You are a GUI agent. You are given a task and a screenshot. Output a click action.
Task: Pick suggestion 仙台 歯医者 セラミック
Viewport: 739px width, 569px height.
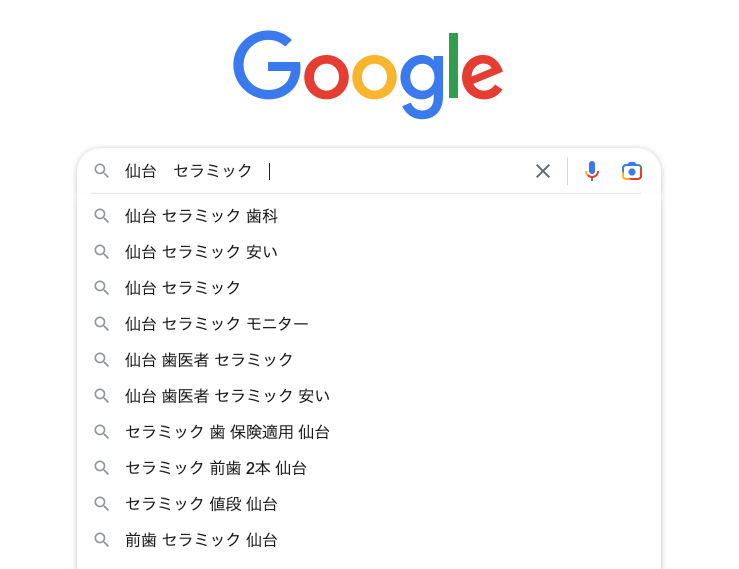click(369, 360)
